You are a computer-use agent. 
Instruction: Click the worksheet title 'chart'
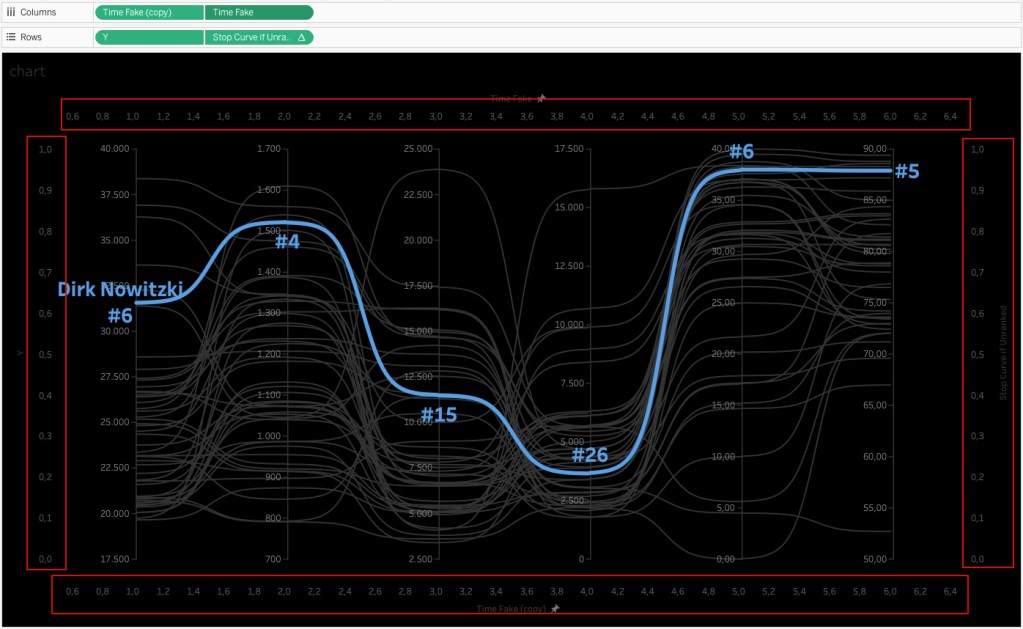27,71
